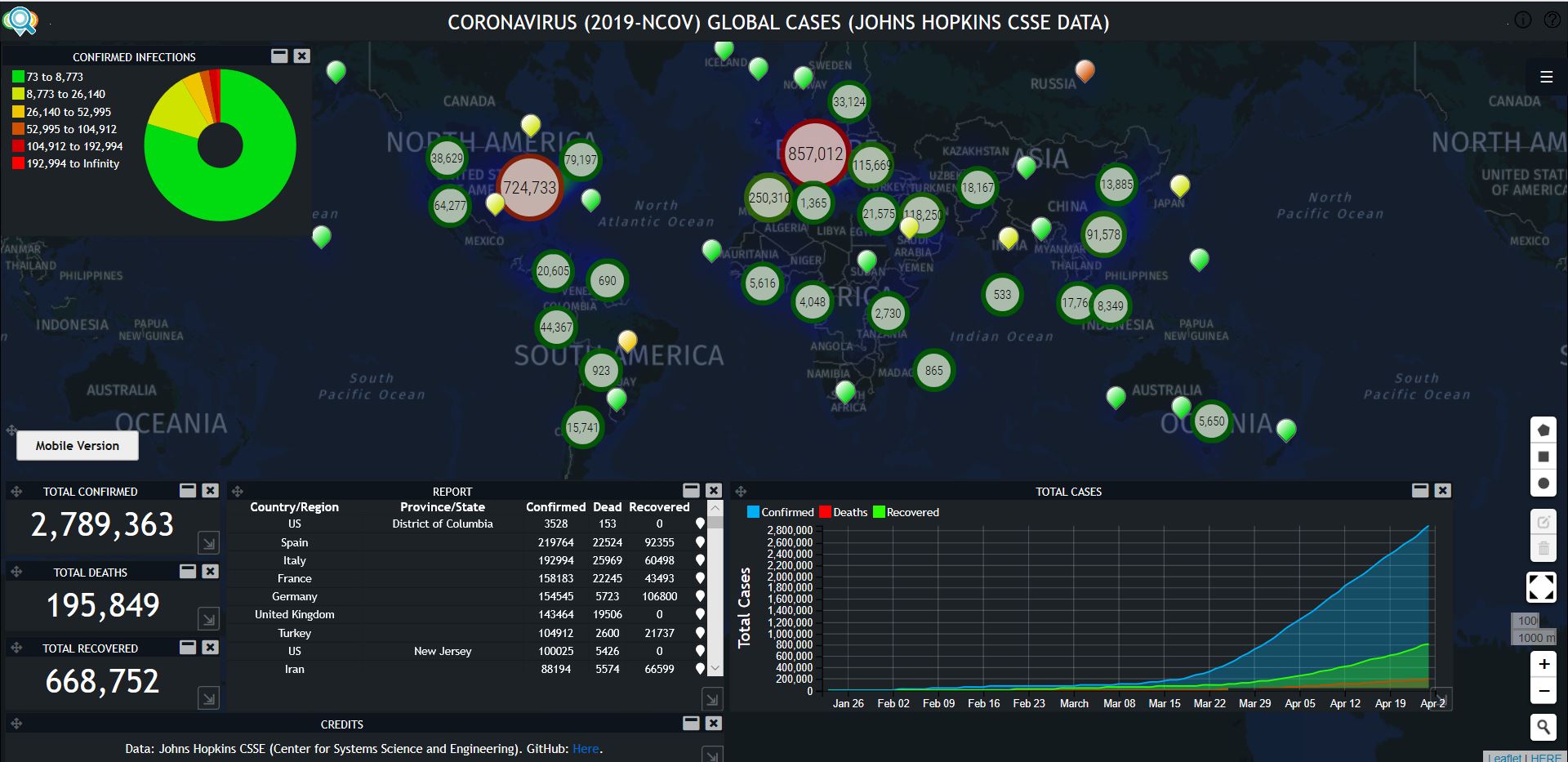Open the map search magnifier

pos(1543,726)
